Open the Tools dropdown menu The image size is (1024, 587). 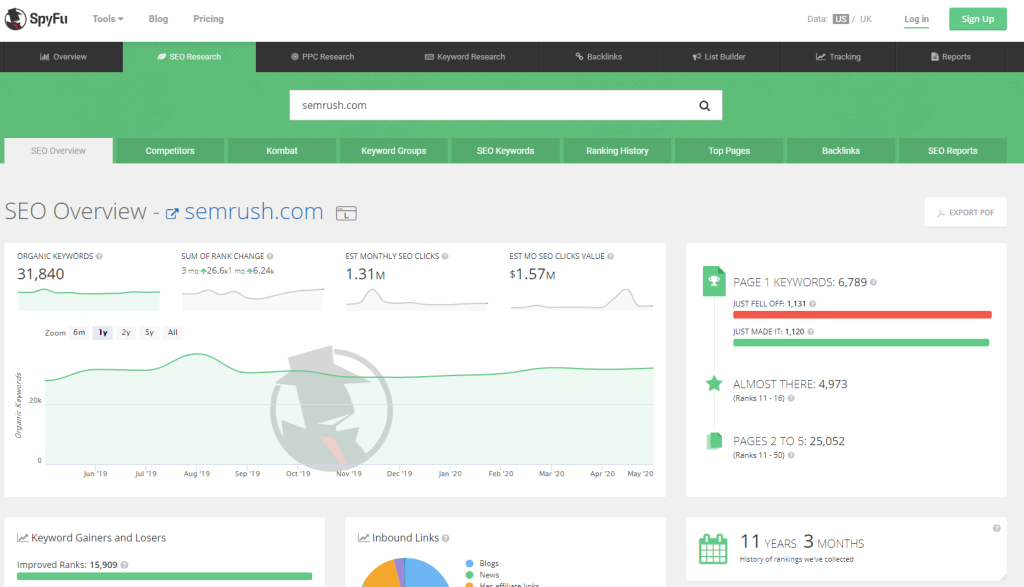[x=108, y=19]
